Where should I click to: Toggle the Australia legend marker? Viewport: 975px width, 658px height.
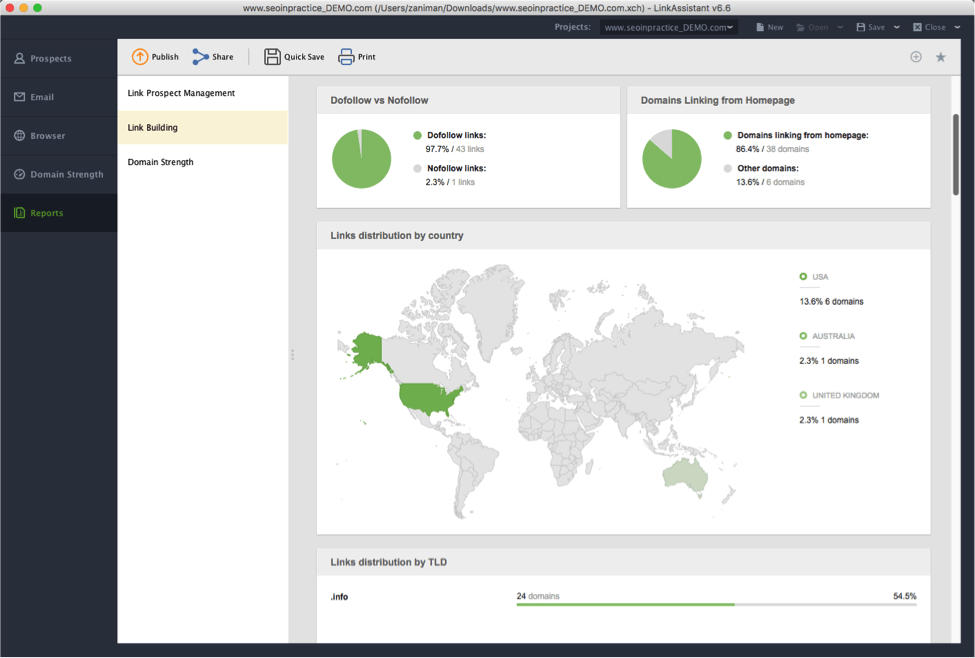point(803,336)
